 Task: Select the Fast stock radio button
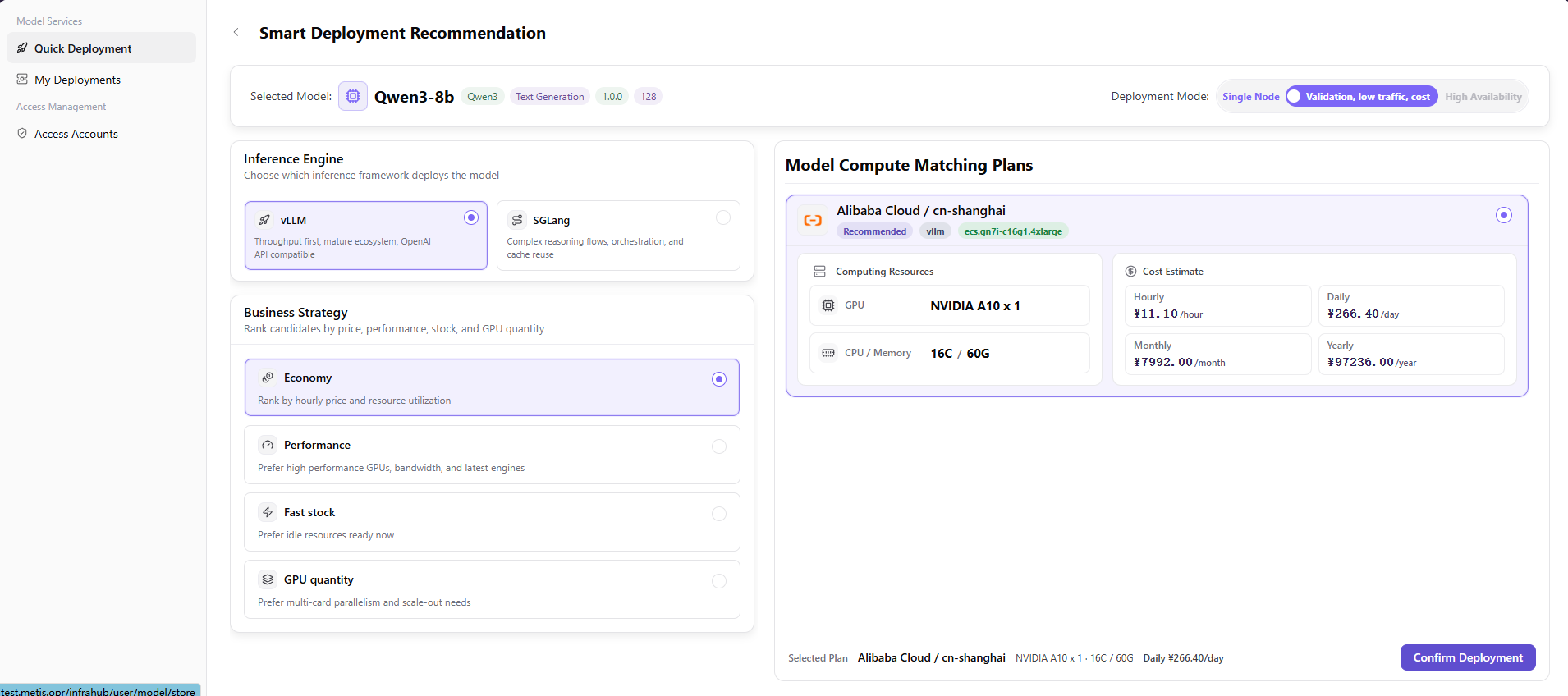[x=719, y=514]
